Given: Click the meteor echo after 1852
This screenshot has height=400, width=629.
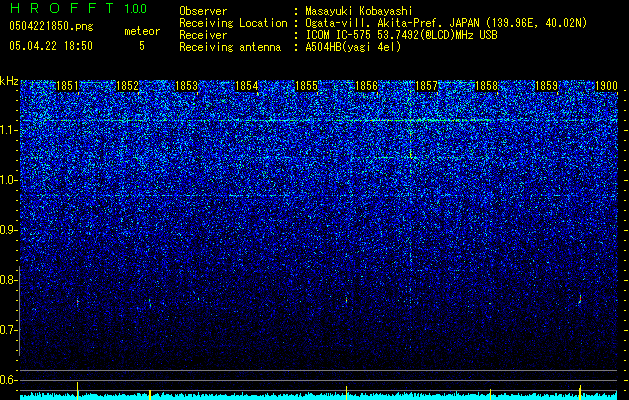Looking at the screenshot, I should [x=150, y=303].
